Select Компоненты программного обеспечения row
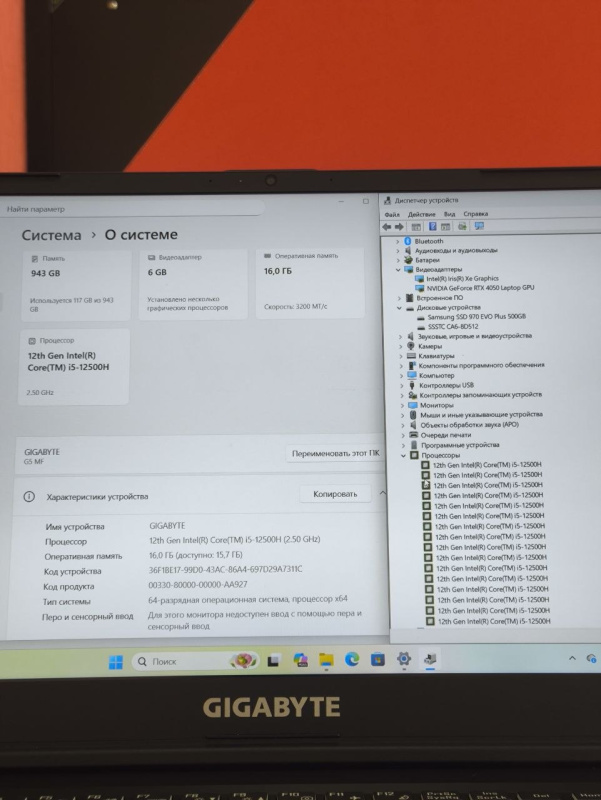 click(481, 365)
